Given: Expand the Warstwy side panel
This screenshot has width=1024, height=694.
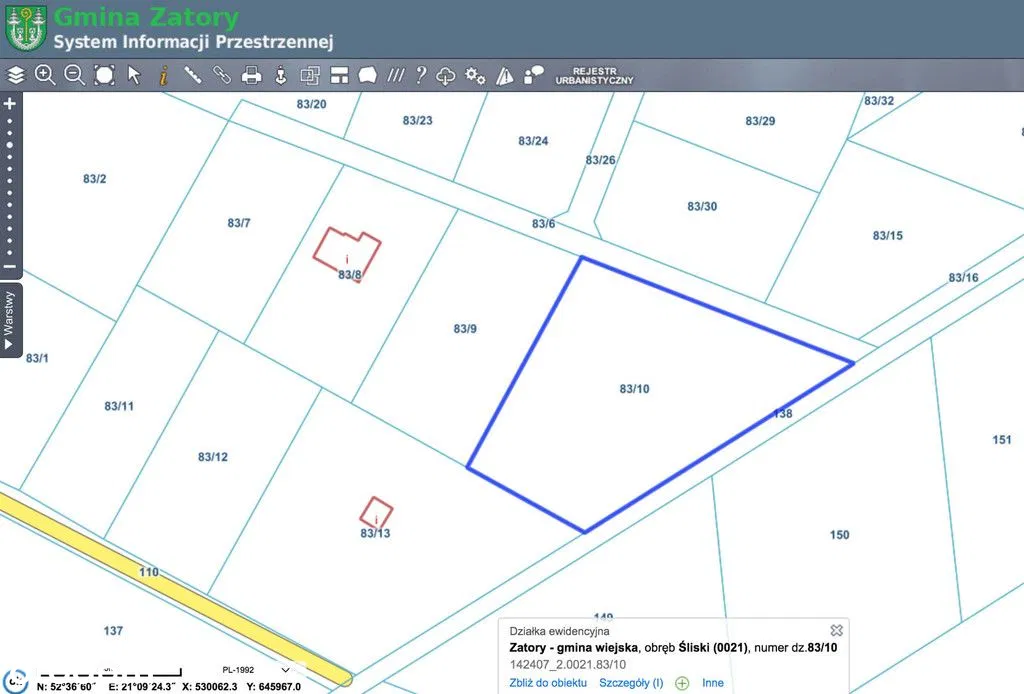Looking at the screenshot, I should point(10,320).
